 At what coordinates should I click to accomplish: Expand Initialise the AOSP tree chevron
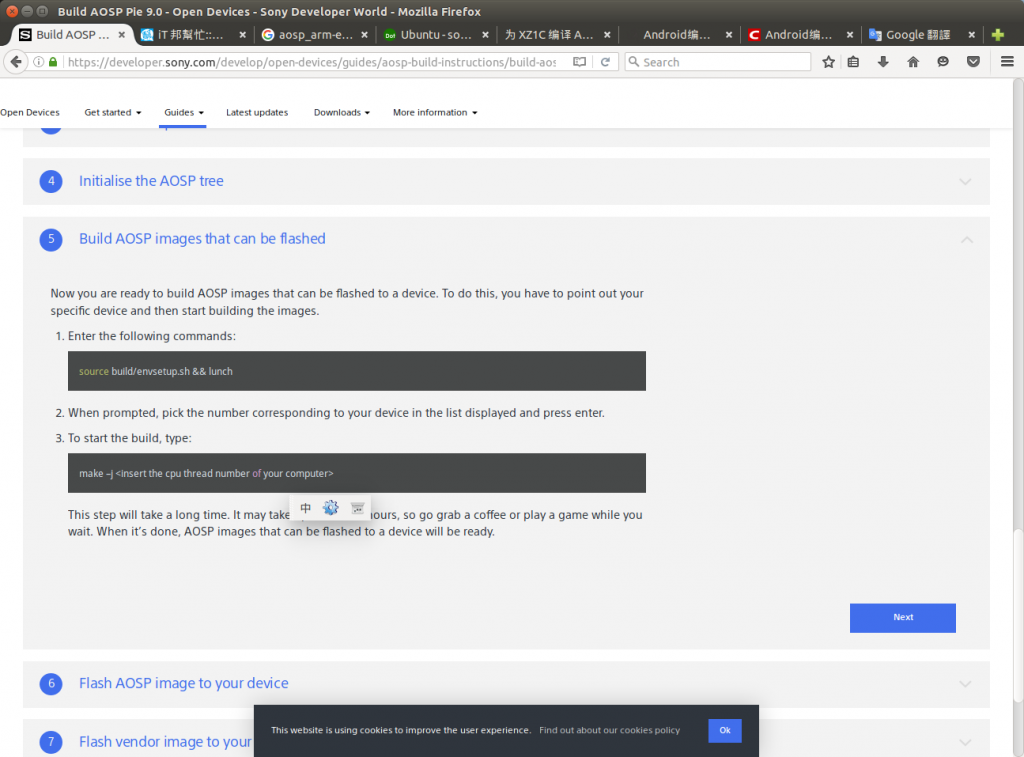pos(965,182)
